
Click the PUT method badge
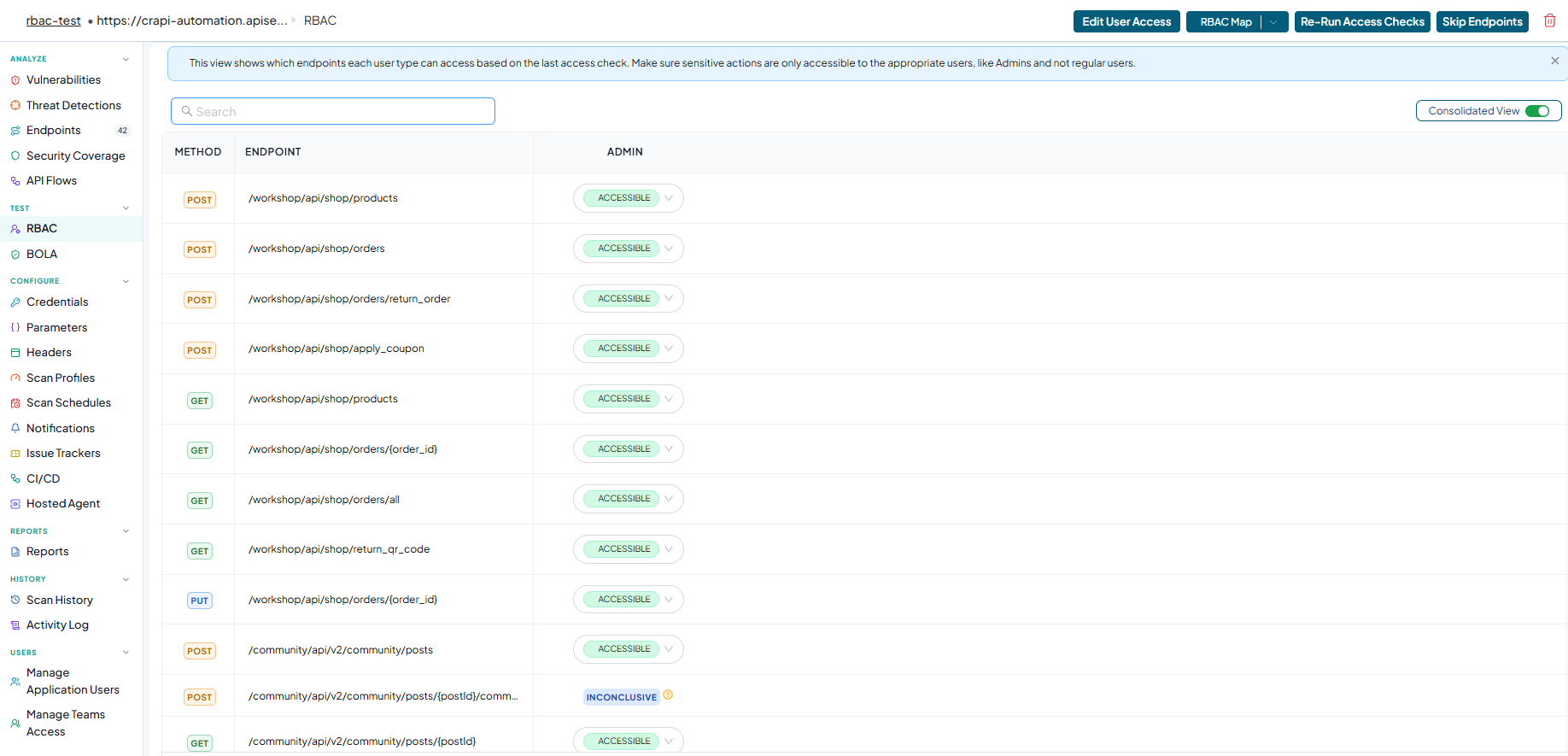(x=200, y=601)
